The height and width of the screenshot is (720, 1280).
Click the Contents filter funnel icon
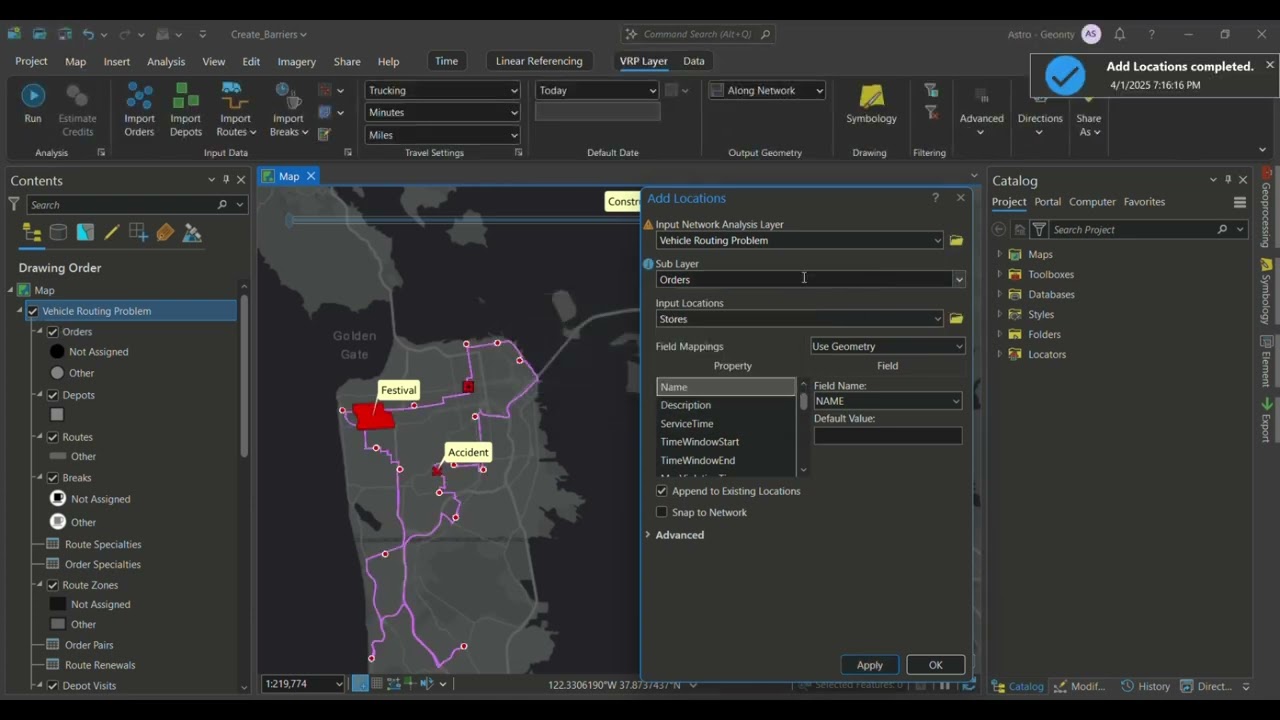point(14,204)
